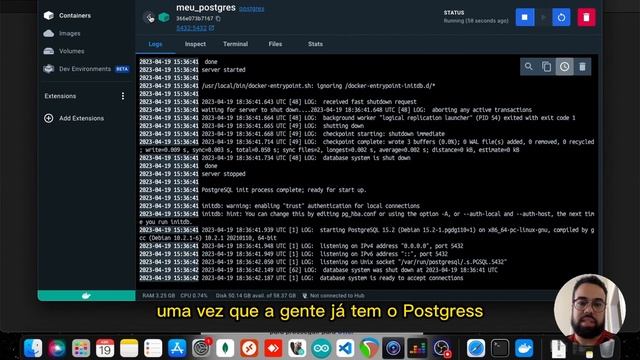Switch to the Terminal tab
The width and height of the screenshot is (640, 360).
pos(235,44)
